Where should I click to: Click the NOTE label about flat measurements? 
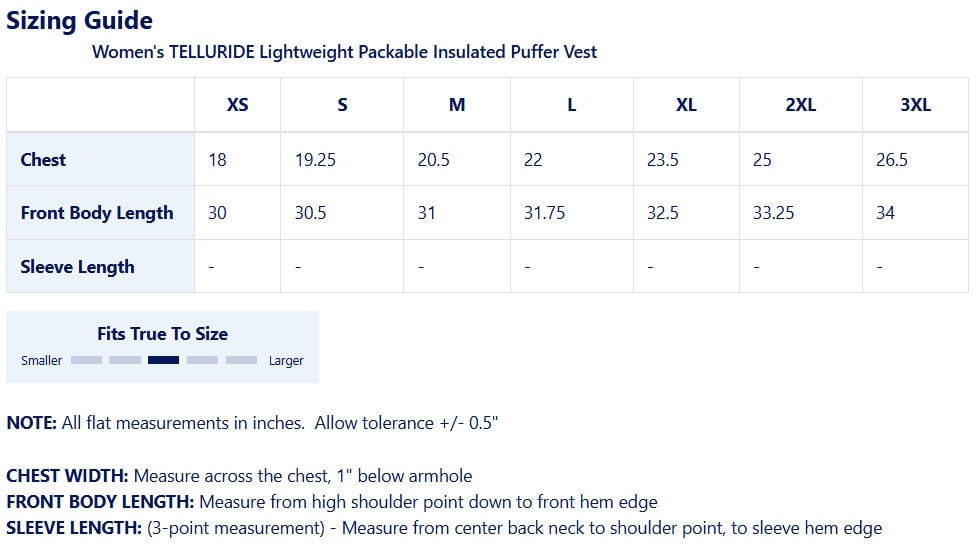coord(32,423)
